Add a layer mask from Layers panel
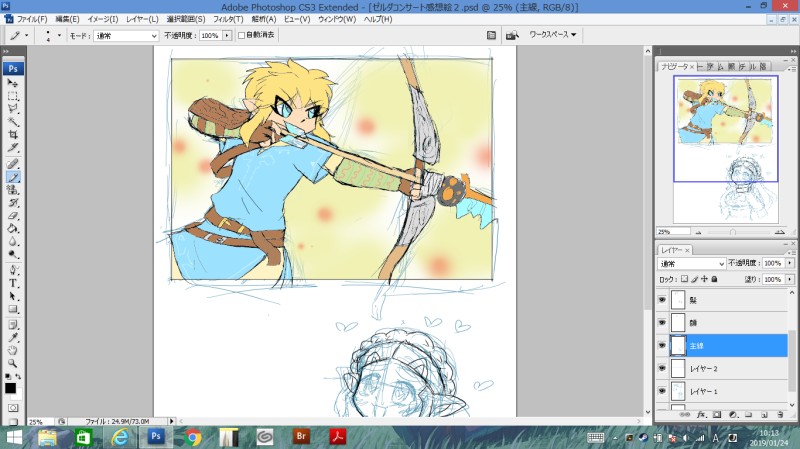800x449 pixels. click(717, 415)
